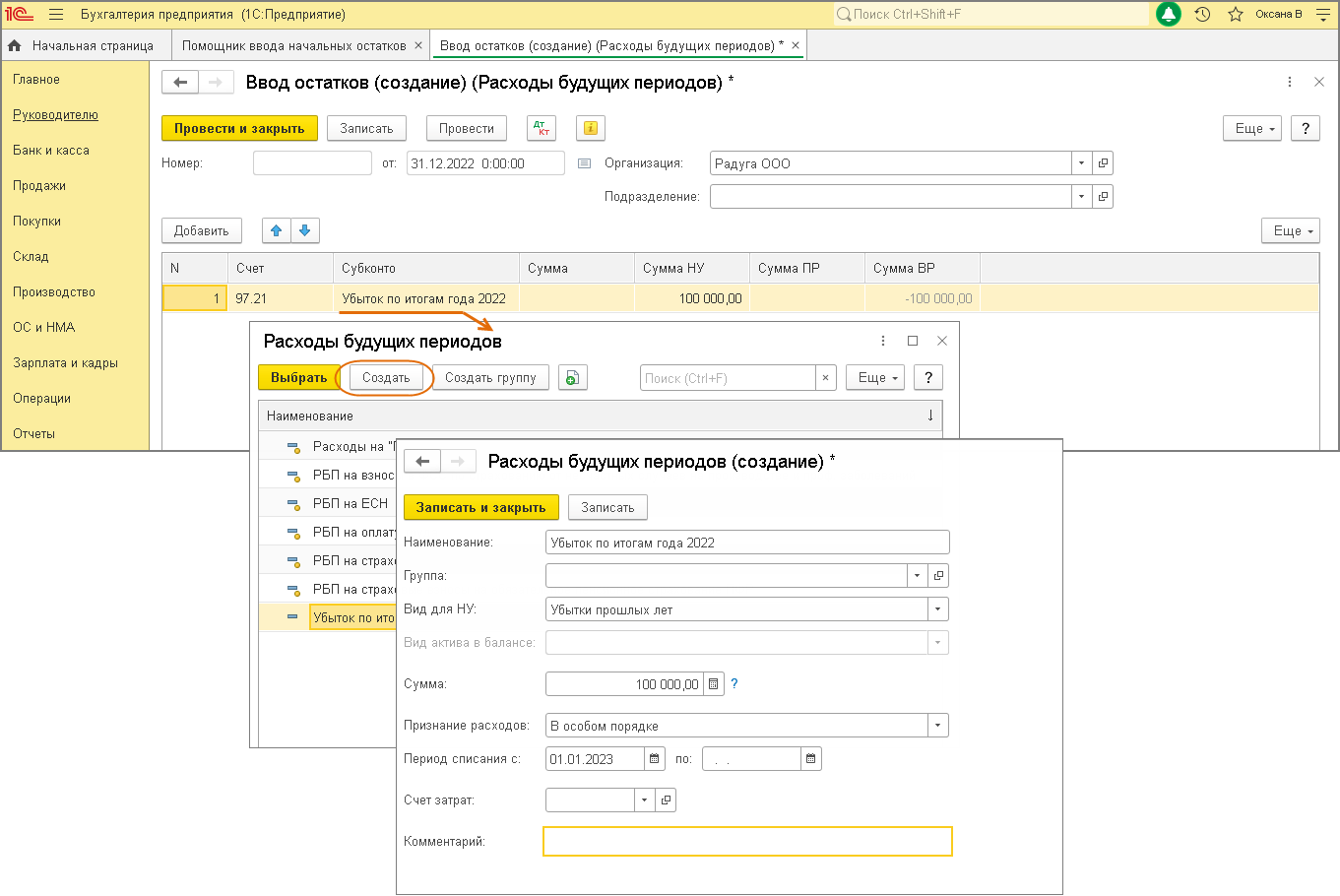Image resolution: width=1340 pixels, height=896 pixels.
Task: Focus the Комментарий input field
Action: tap(748, 842)
